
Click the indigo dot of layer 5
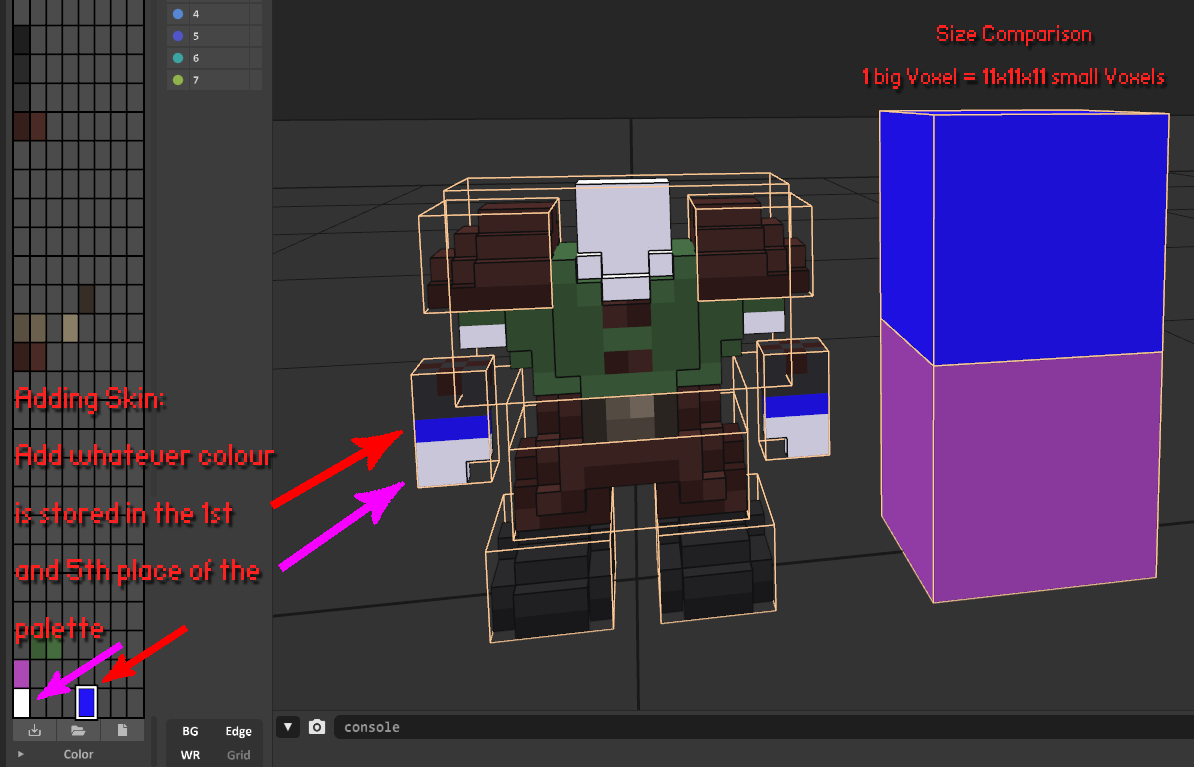click(178, 36)
